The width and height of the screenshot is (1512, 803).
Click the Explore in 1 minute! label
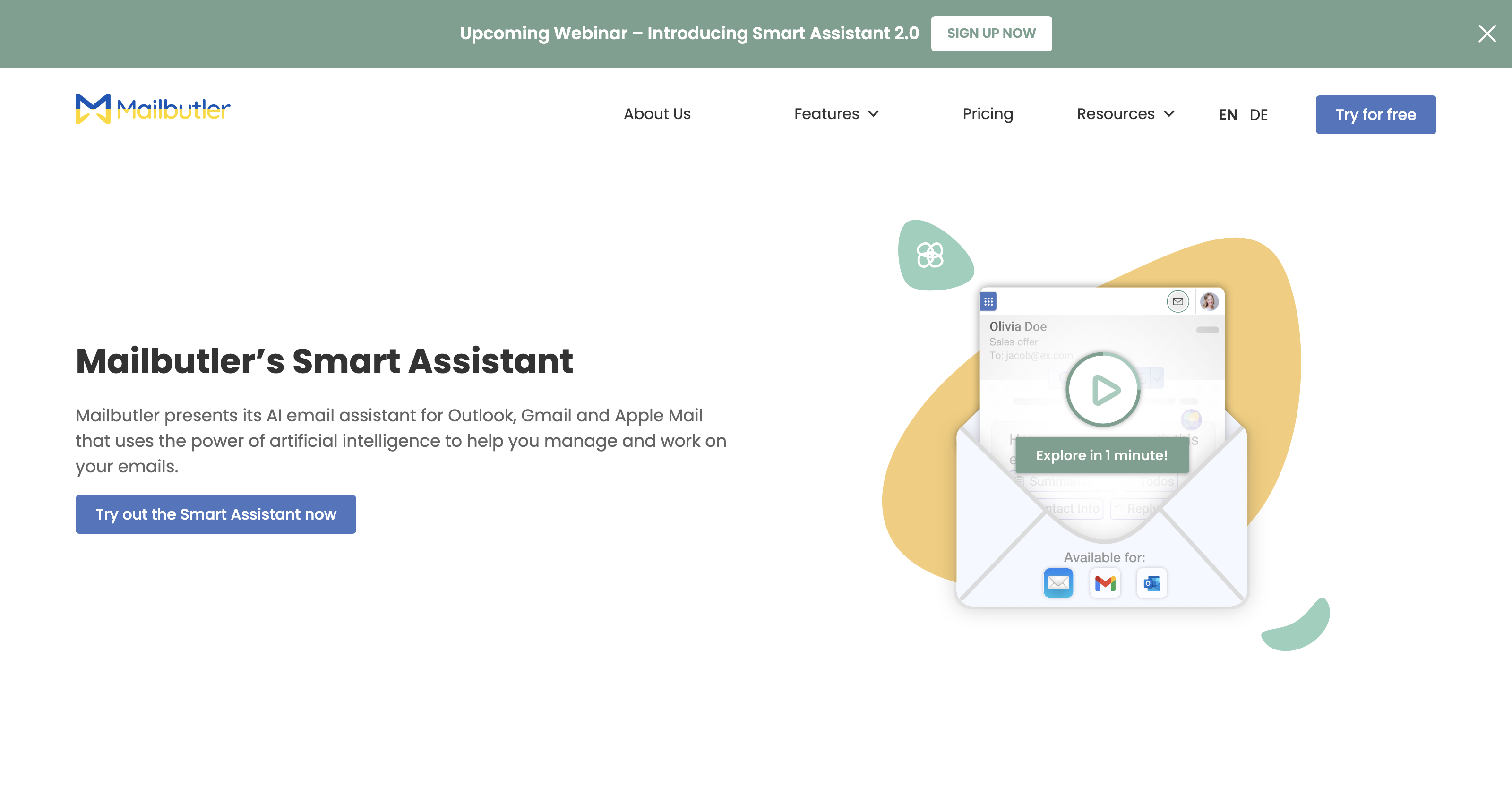[1102, 455]
